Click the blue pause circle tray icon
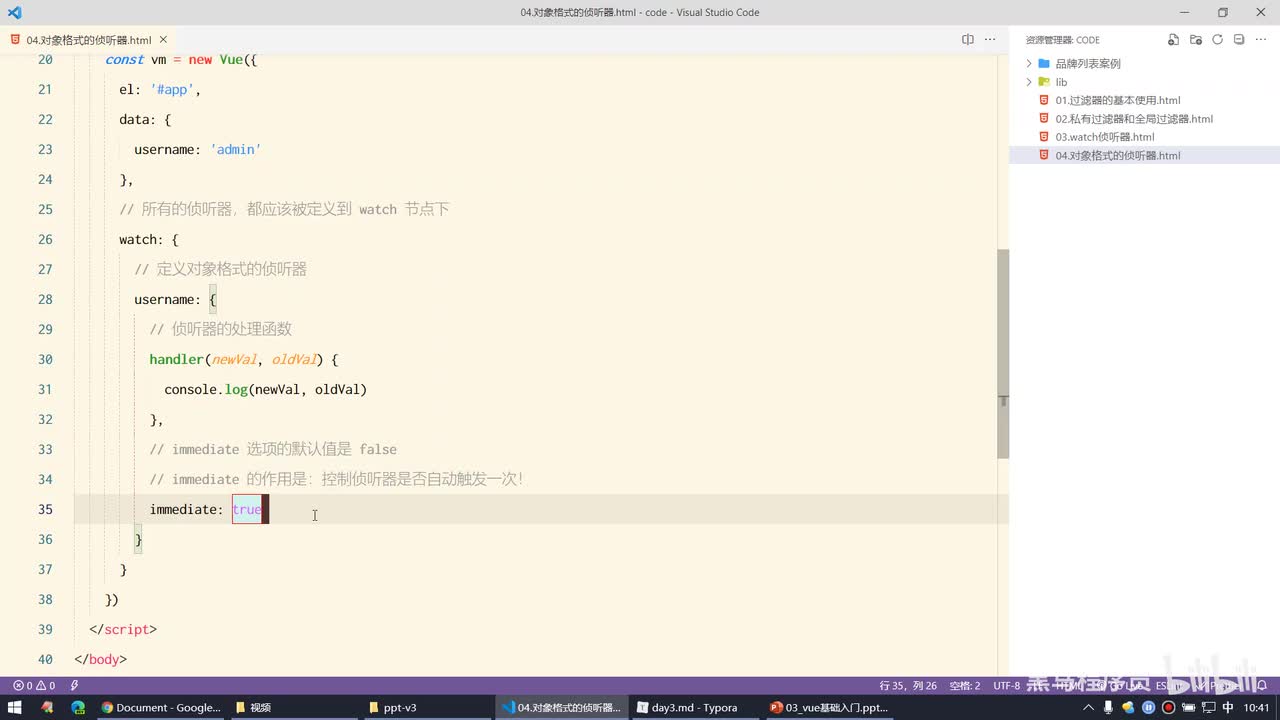This screenshot has width=1280, height=720. [x=1149, y=707]
